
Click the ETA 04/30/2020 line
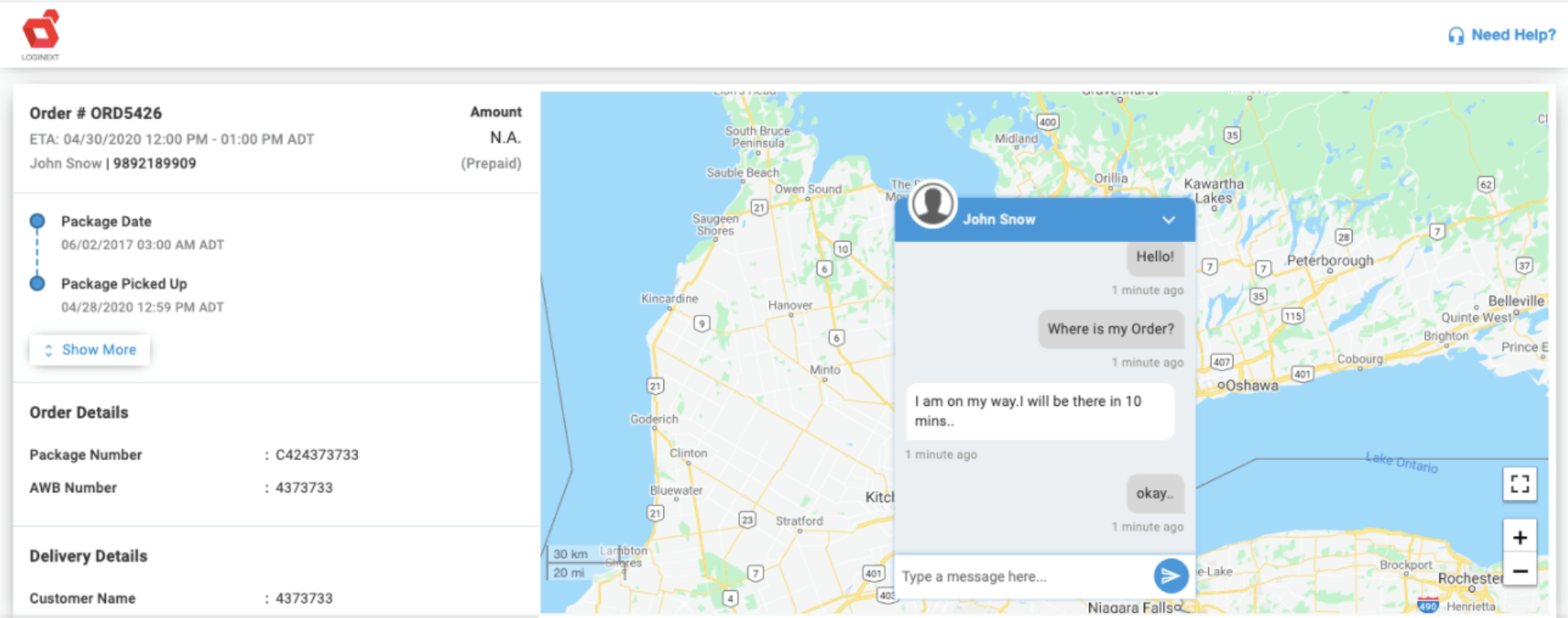coord(172,139)
